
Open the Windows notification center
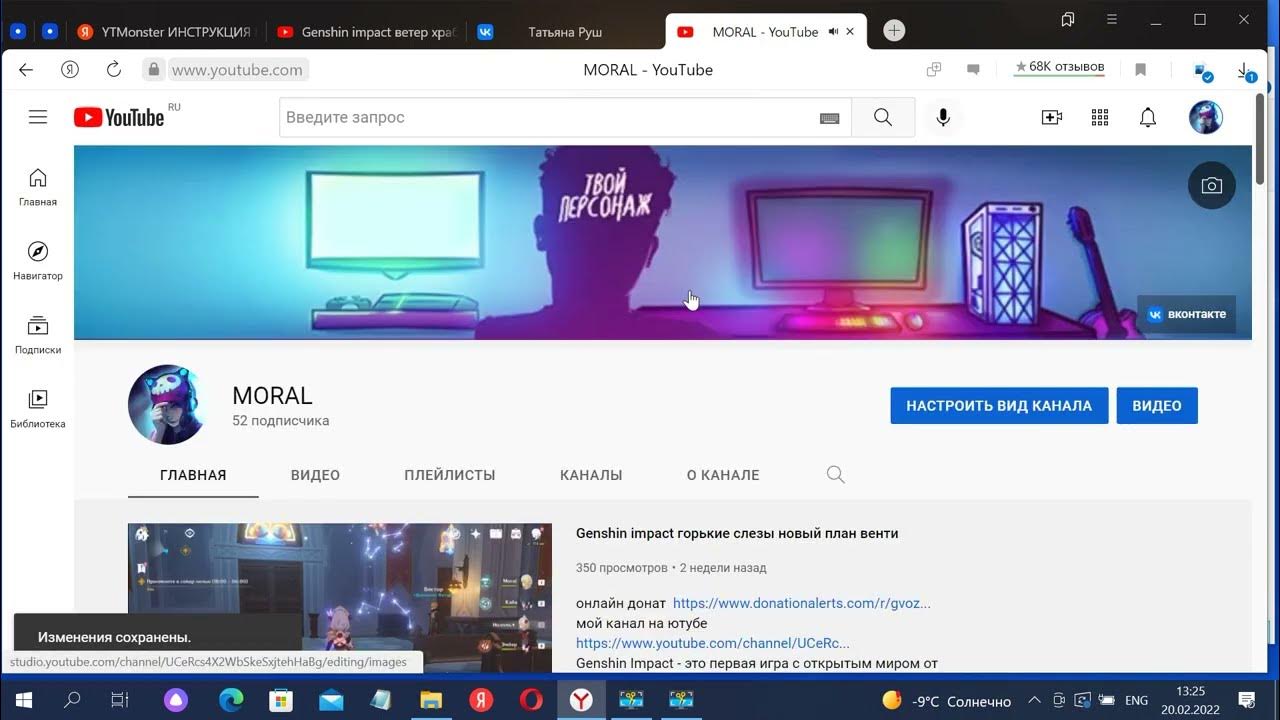[1247, 700]
